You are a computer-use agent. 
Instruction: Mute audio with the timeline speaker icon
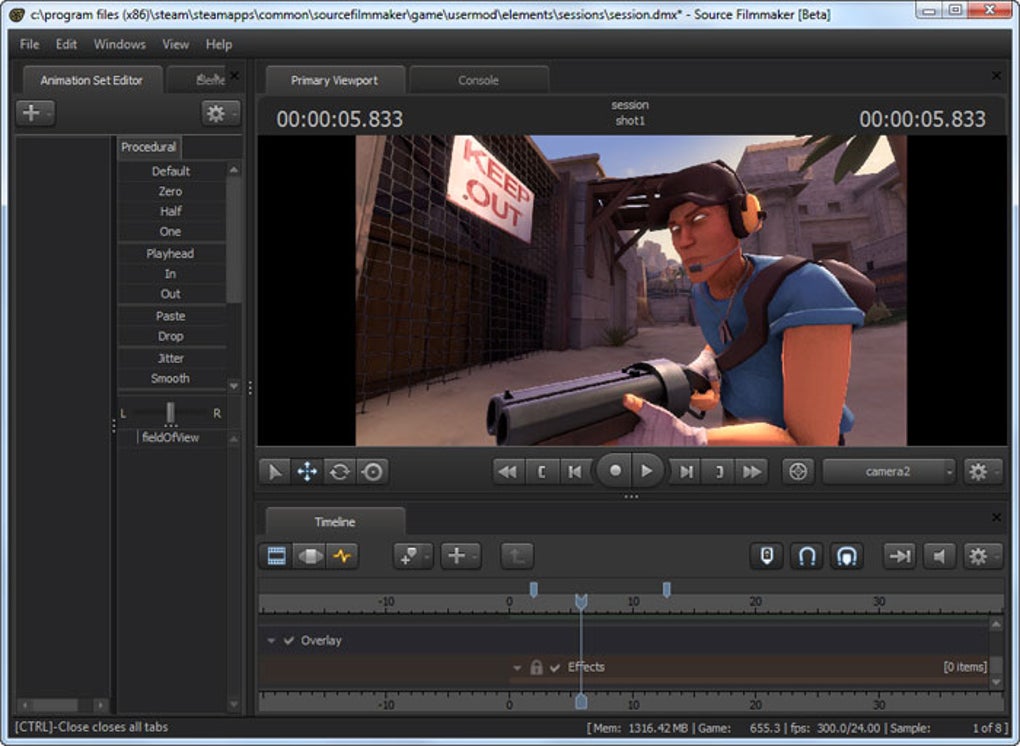tap(938, 556)
